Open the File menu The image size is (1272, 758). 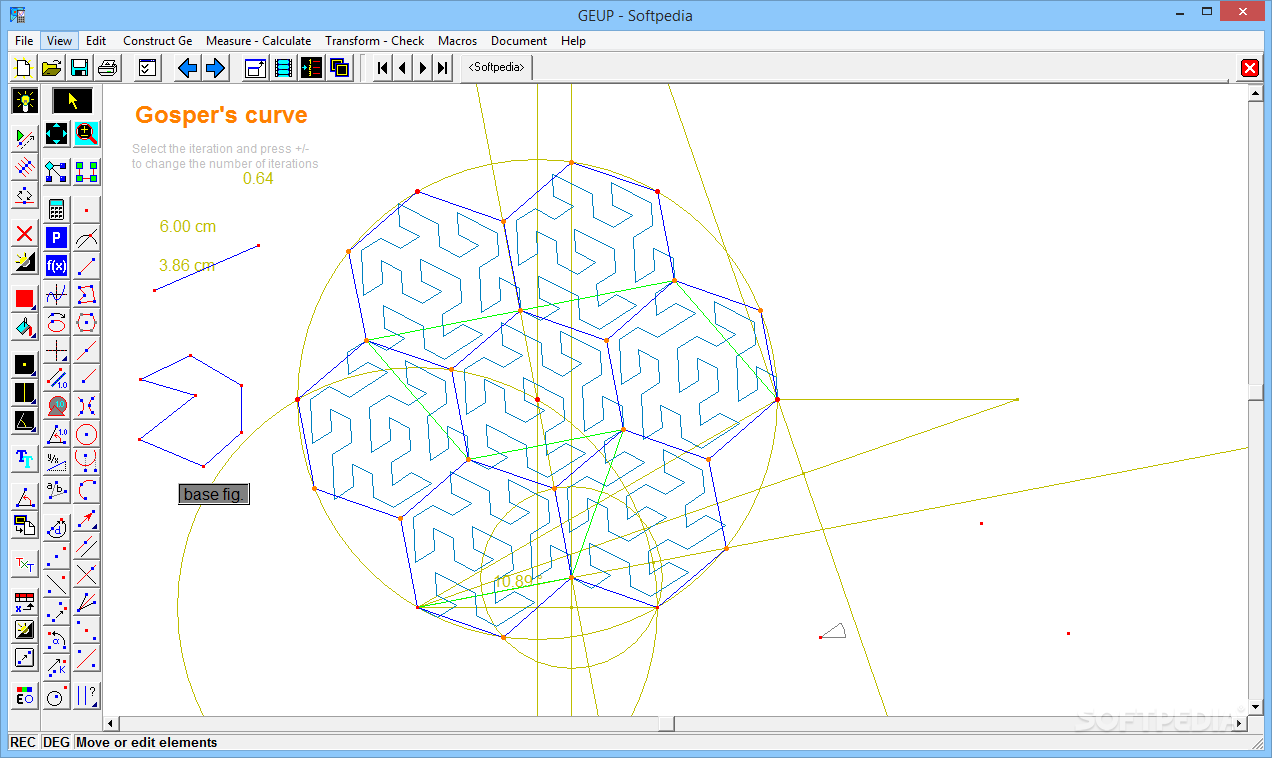[24, 41]
